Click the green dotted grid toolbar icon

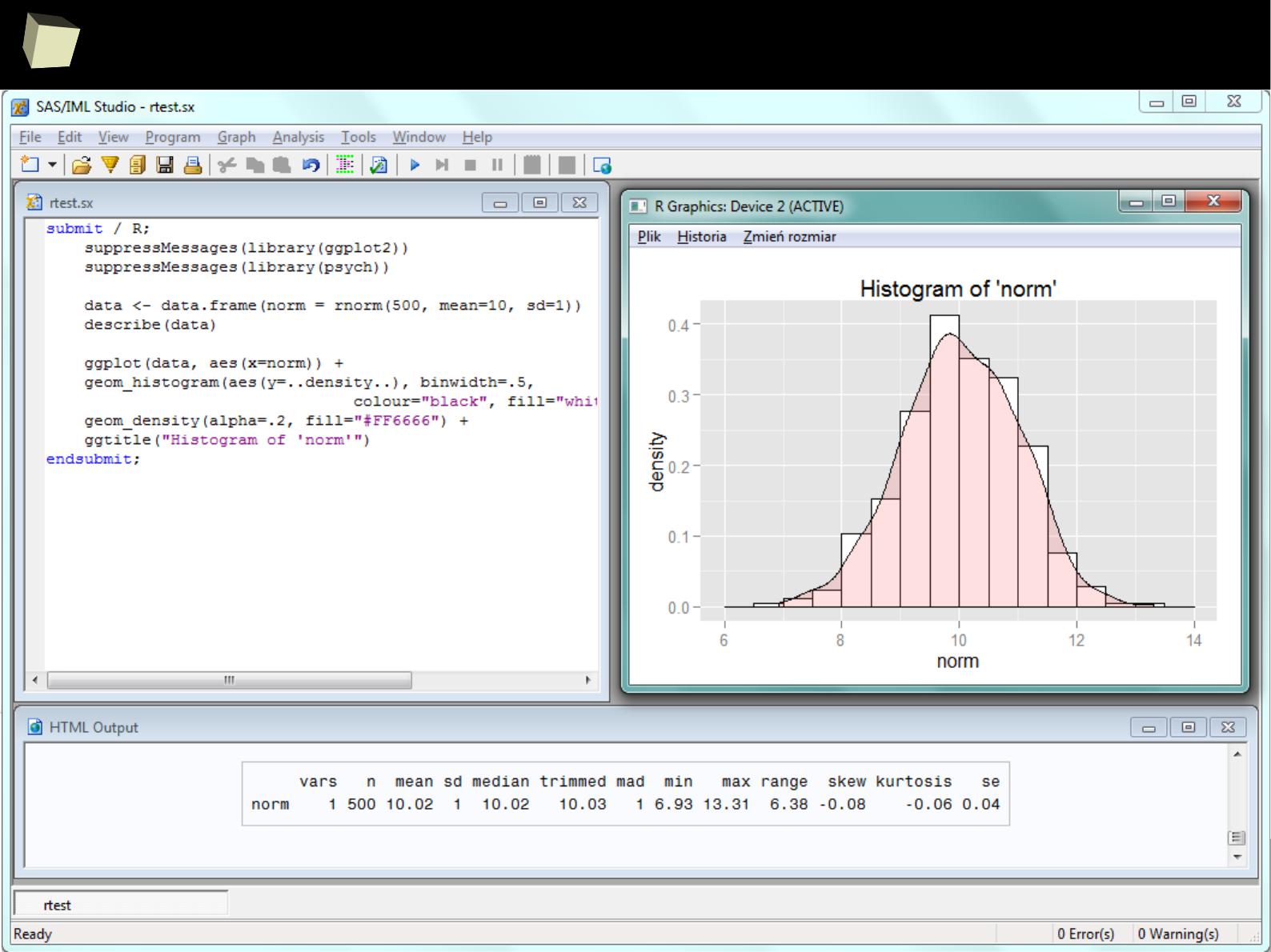click(345, 165)
